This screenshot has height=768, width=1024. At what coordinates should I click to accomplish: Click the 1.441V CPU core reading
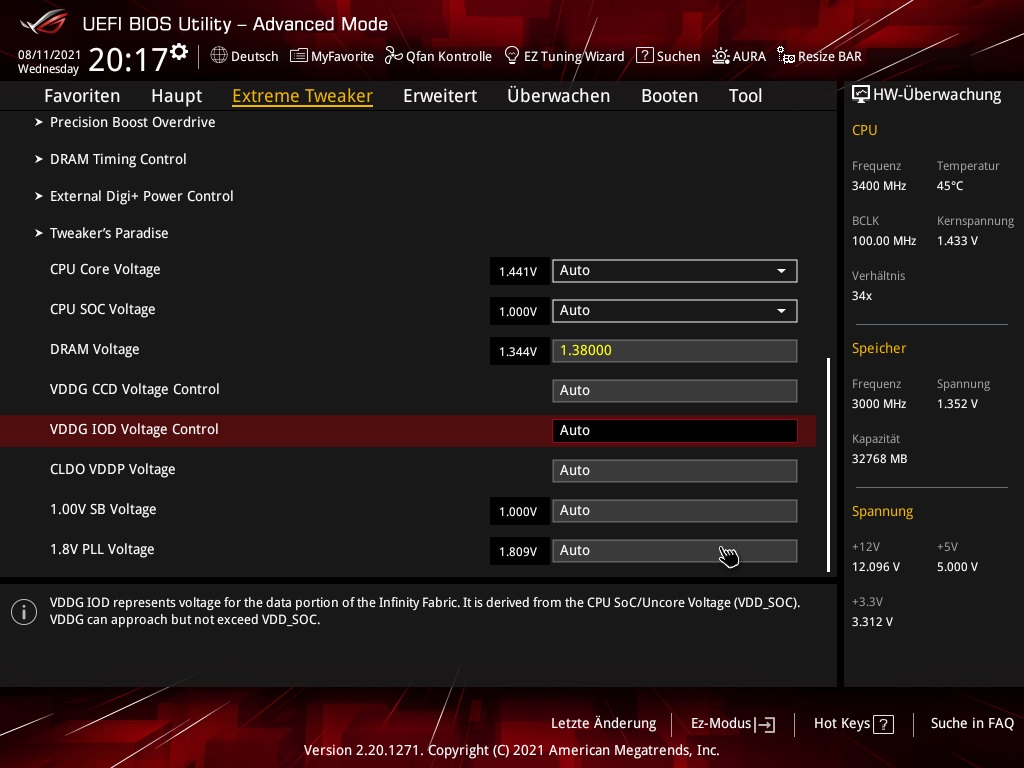(x=518, y=271)
